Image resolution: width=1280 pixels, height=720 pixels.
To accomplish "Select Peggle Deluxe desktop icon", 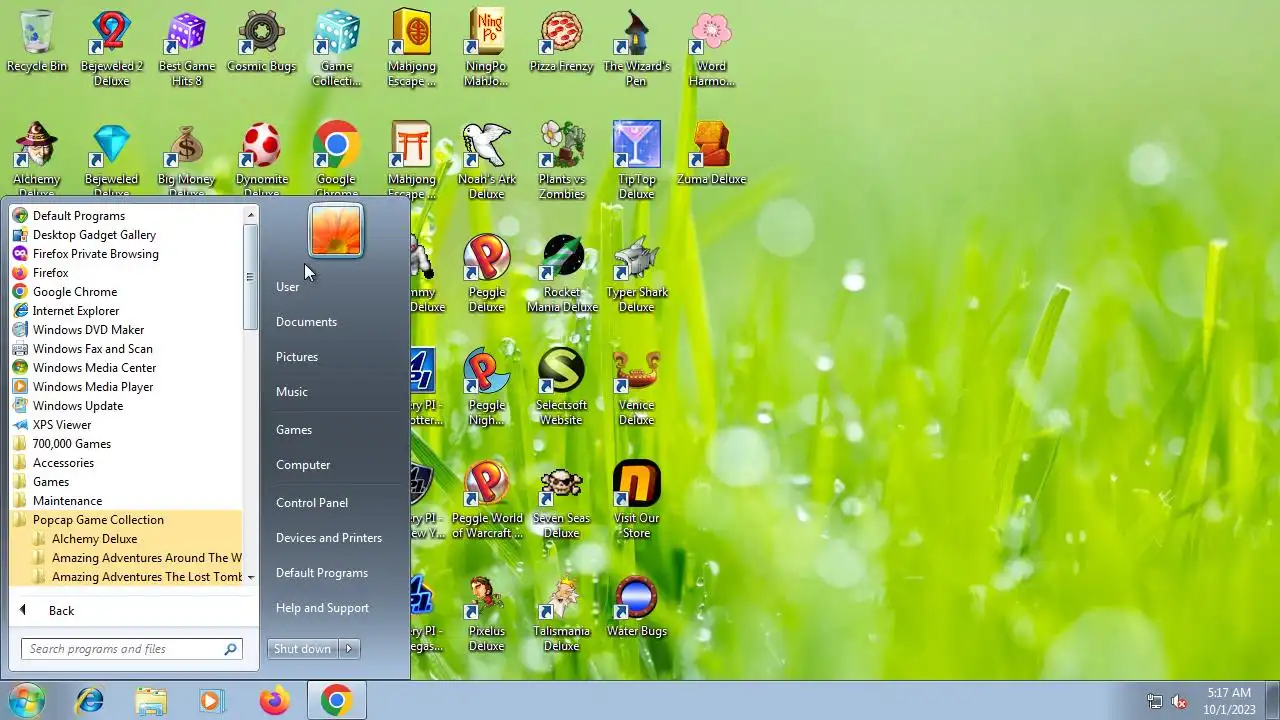I will (x=487, y=274).
